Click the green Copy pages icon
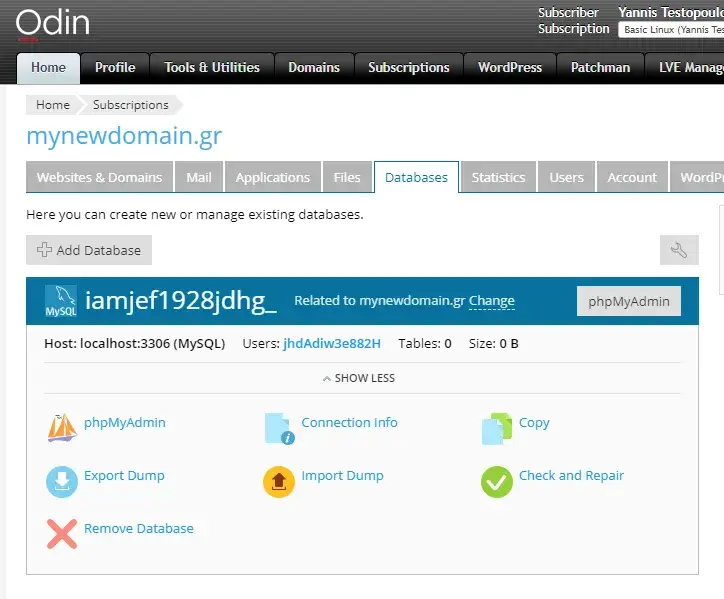This screenshot has width=724, height=599. tap(497, 429)
